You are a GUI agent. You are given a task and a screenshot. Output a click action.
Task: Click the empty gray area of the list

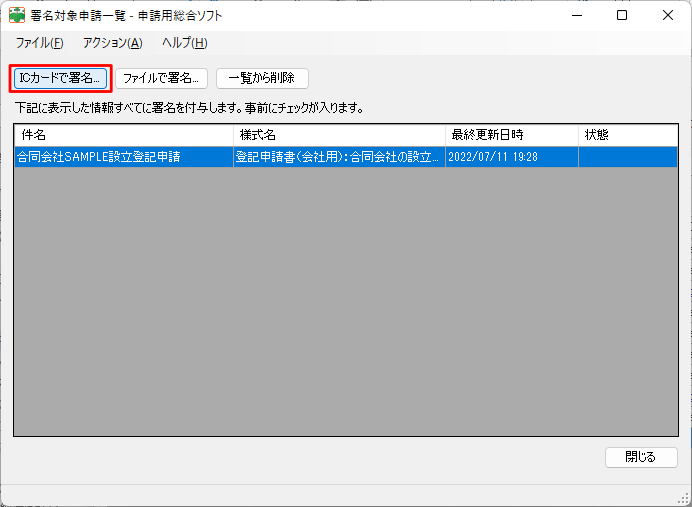point(345,300)
